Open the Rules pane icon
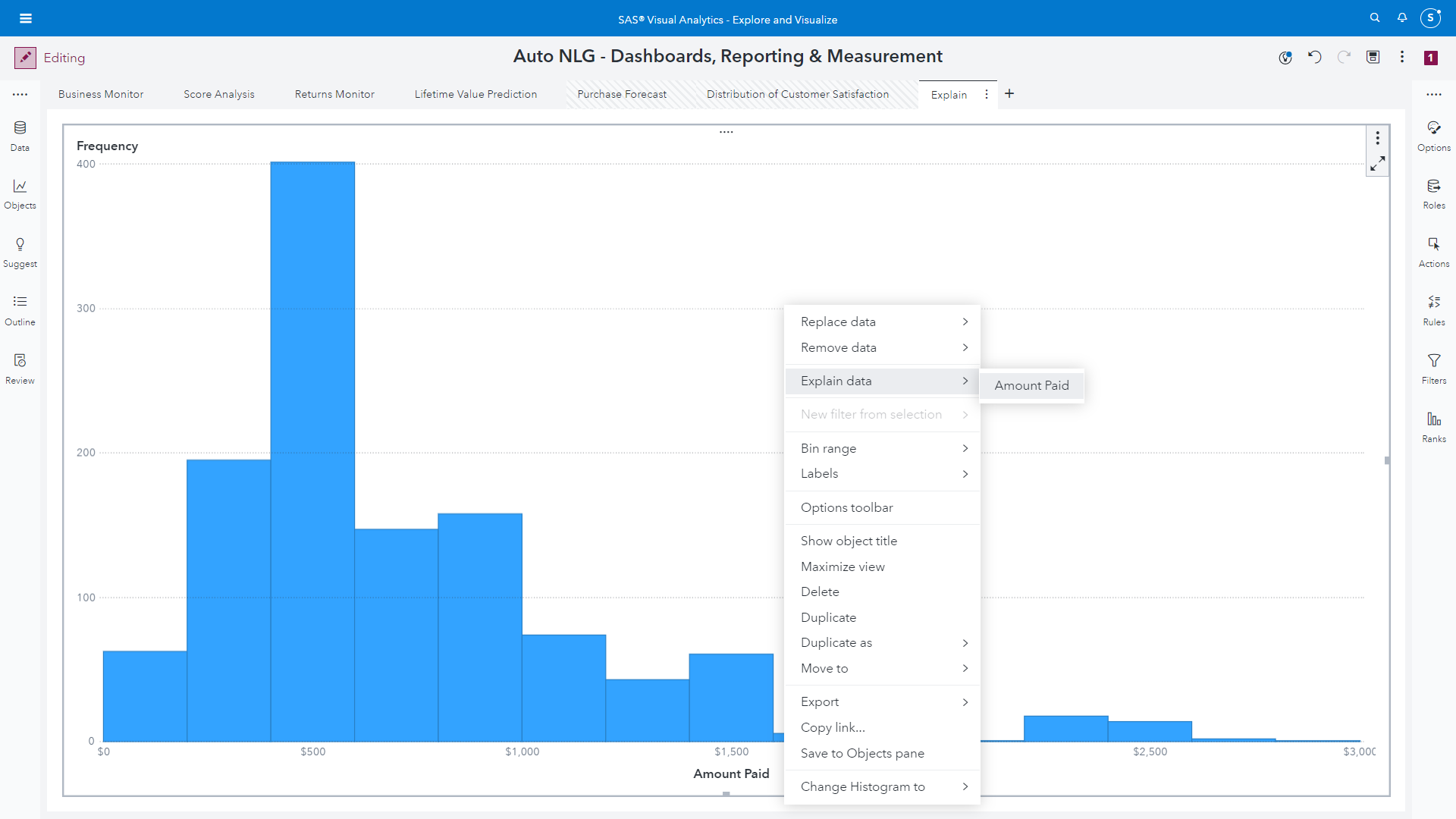 point(1433,303)
